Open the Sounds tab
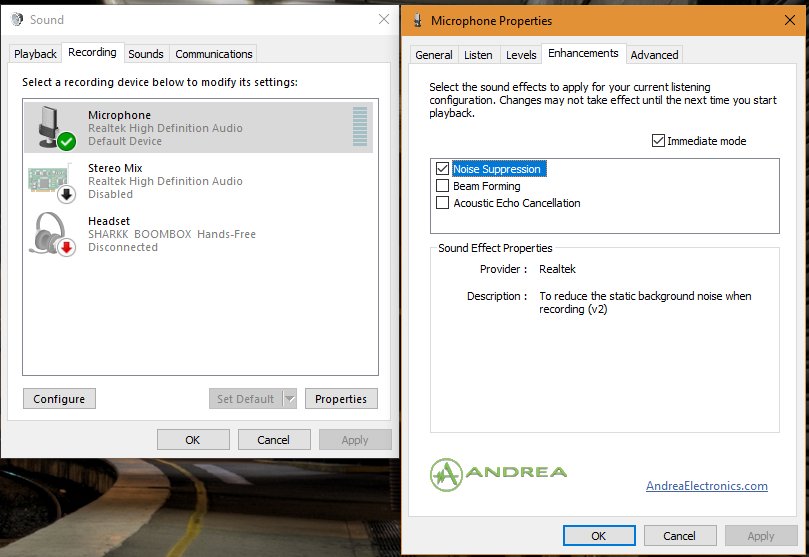The height and width of the screenshot is (557, 809). (x=146, y=54)
